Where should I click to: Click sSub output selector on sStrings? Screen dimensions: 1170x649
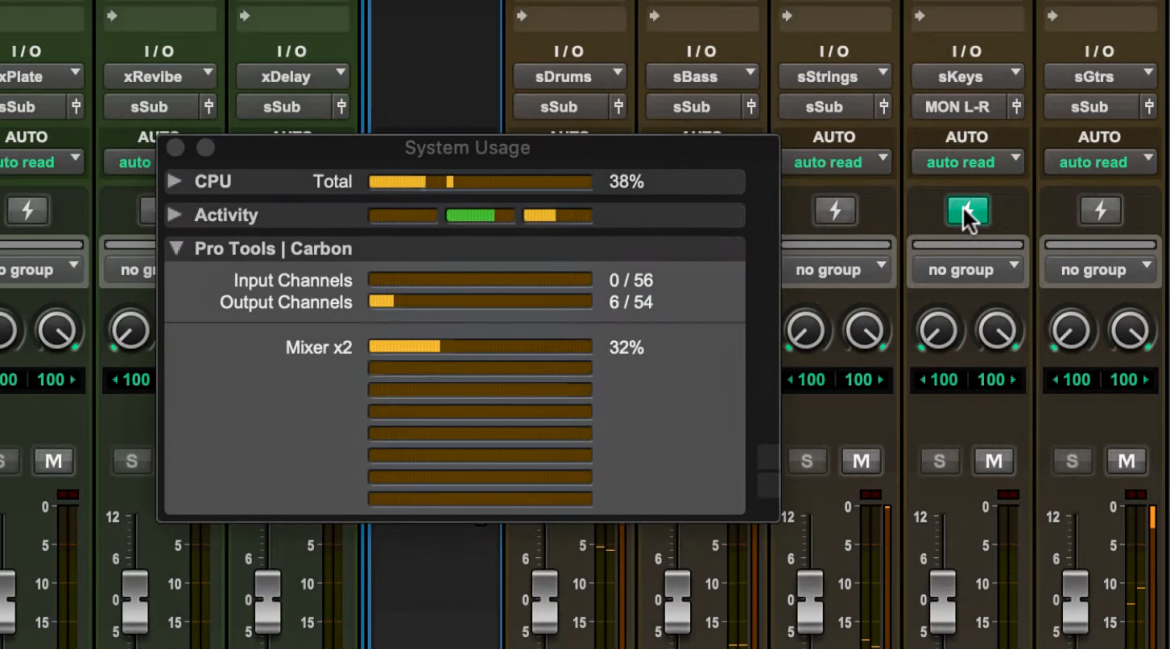pyautogui.click(x=825, y=107)
